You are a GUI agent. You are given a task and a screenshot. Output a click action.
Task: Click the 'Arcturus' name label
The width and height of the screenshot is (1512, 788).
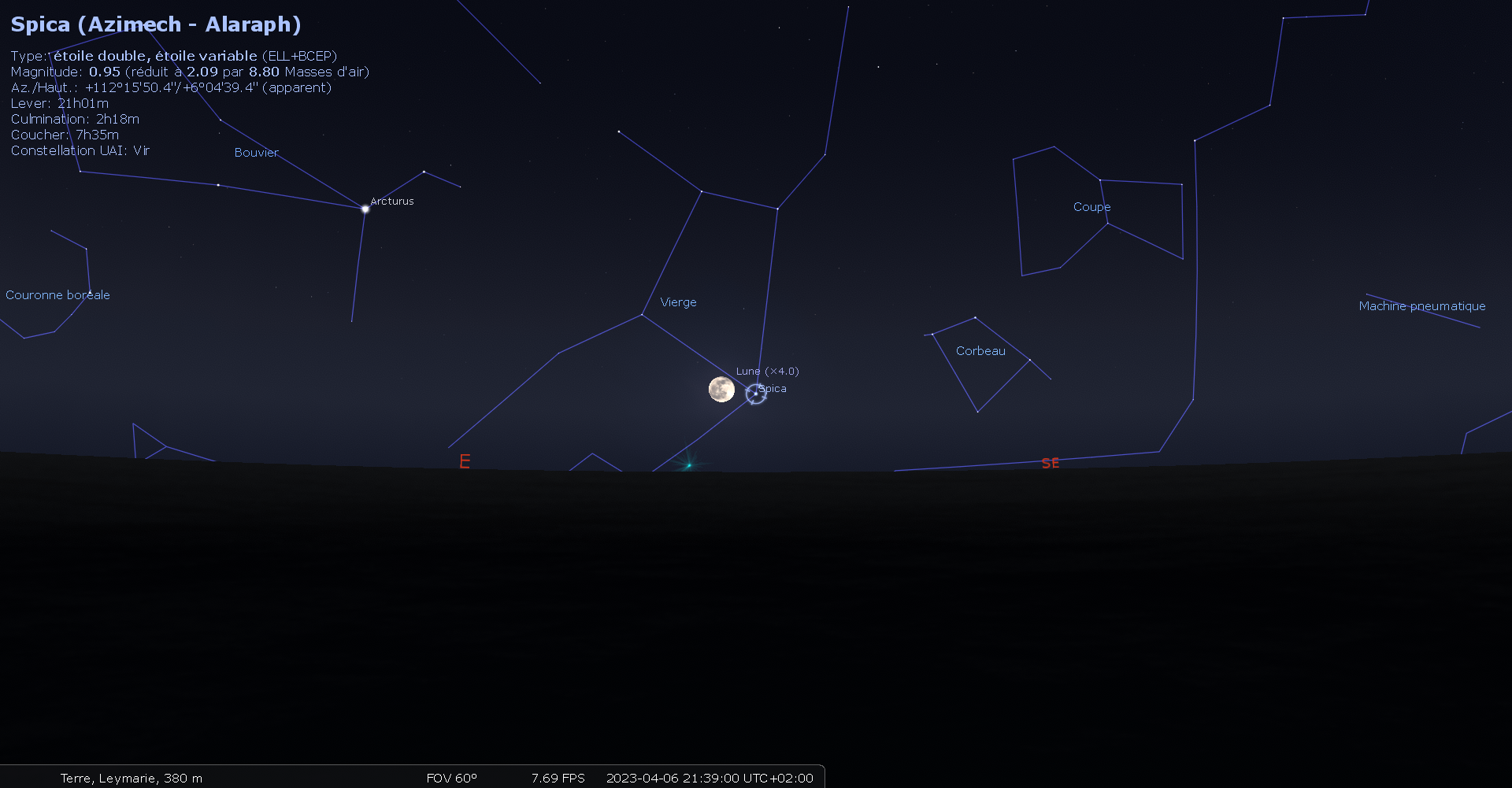click(x=392, y=201)
